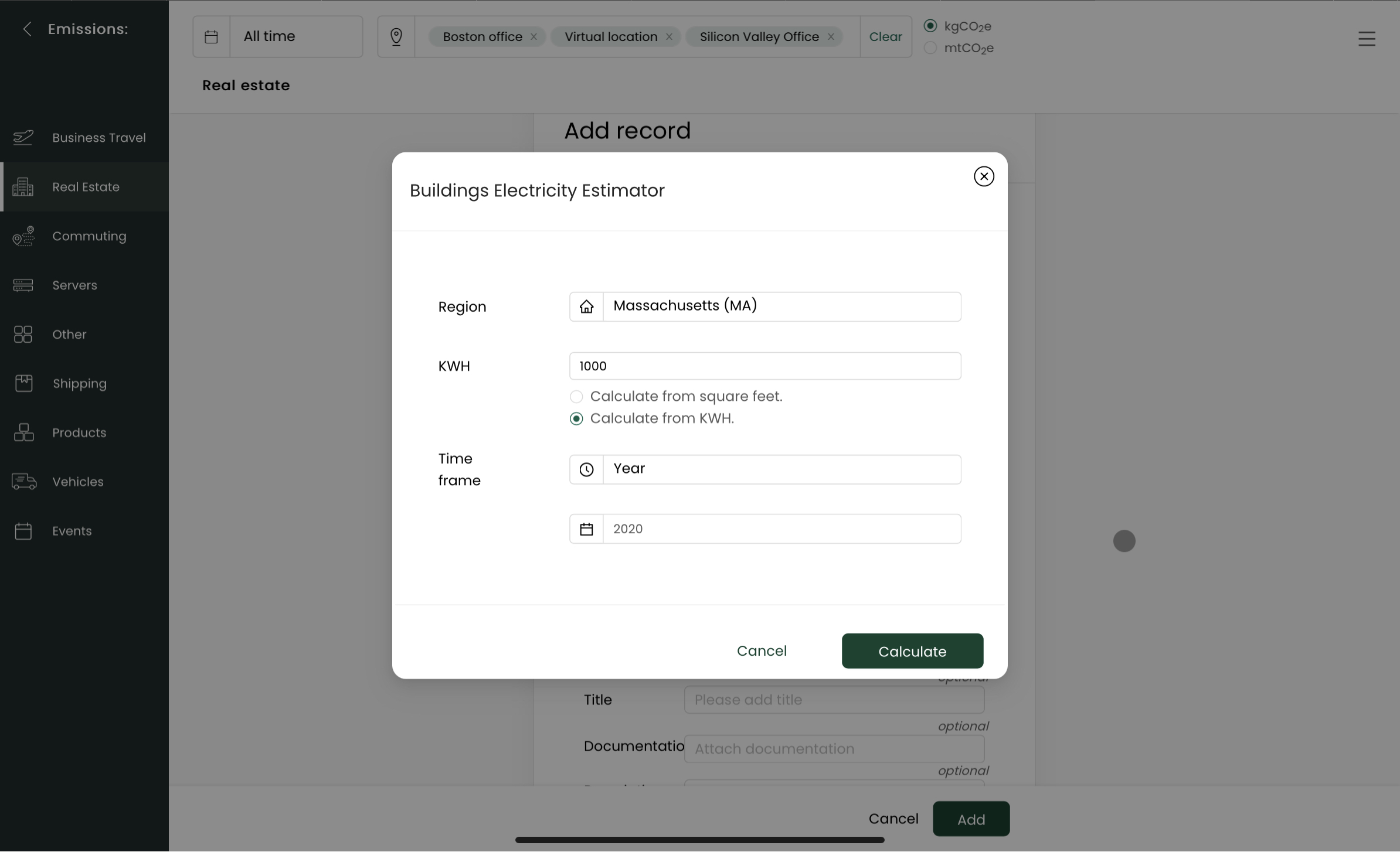Switch units to mtCO2e

(930, 48)
